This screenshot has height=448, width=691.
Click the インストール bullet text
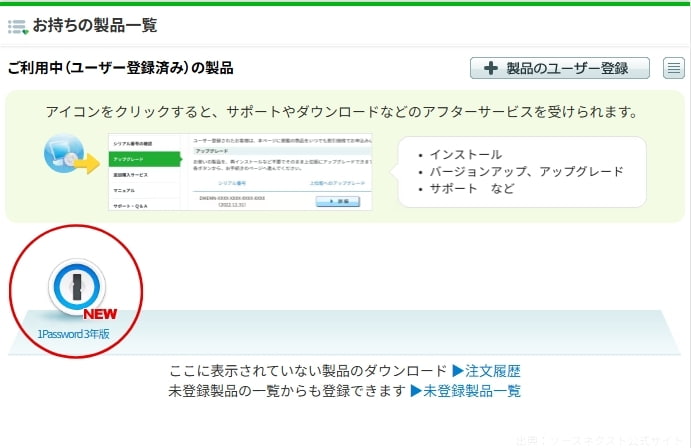pos(466,155)
